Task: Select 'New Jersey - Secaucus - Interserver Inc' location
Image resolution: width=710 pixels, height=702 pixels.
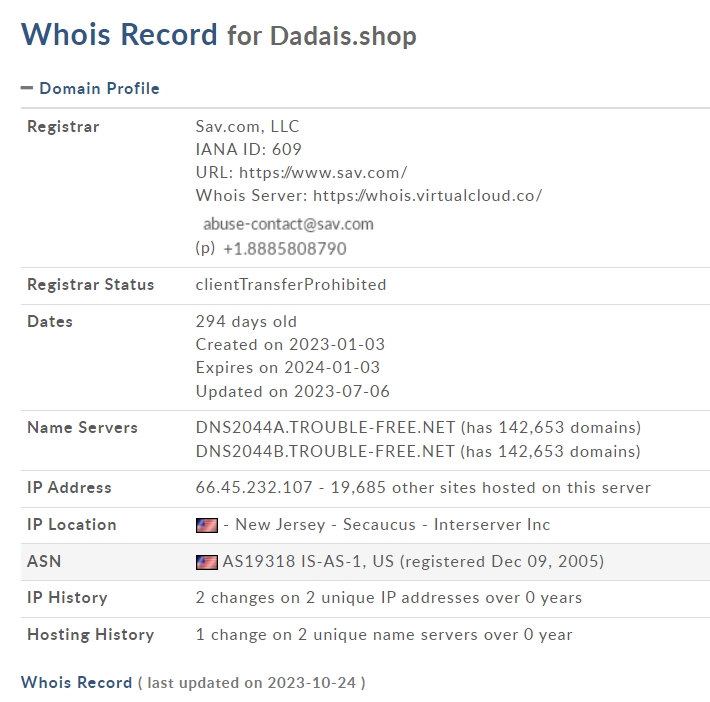Action: click(393, 525)
